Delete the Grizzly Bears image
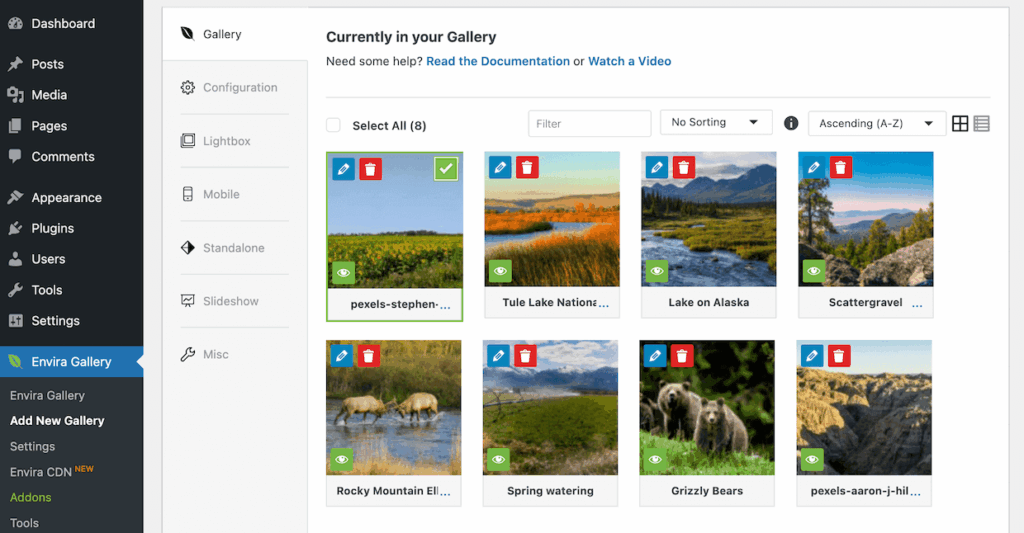The image size is (1024, 533). pos(682,356)
